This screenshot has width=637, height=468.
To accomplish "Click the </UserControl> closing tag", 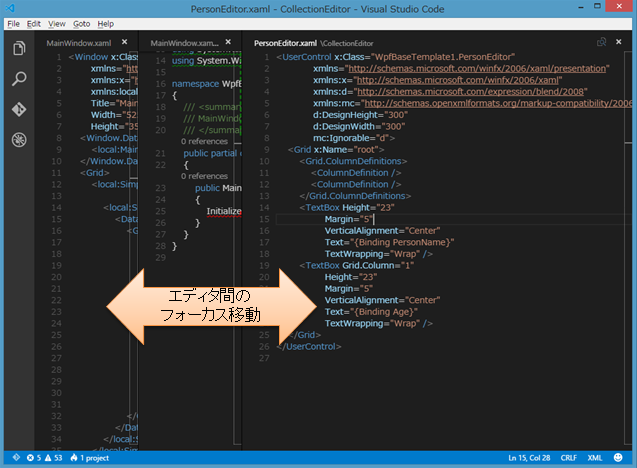I will (x=309, y=347).
